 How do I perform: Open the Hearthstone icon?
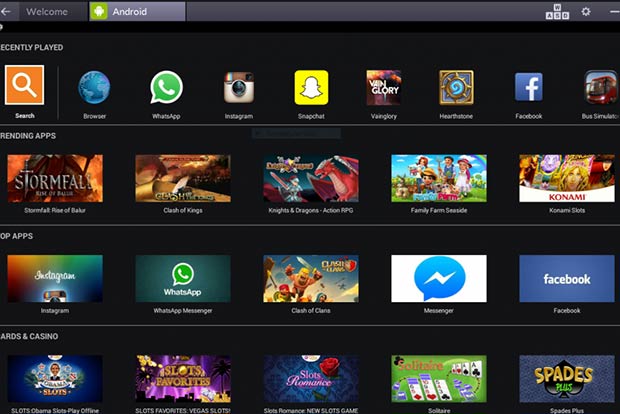tap(456, 87)
